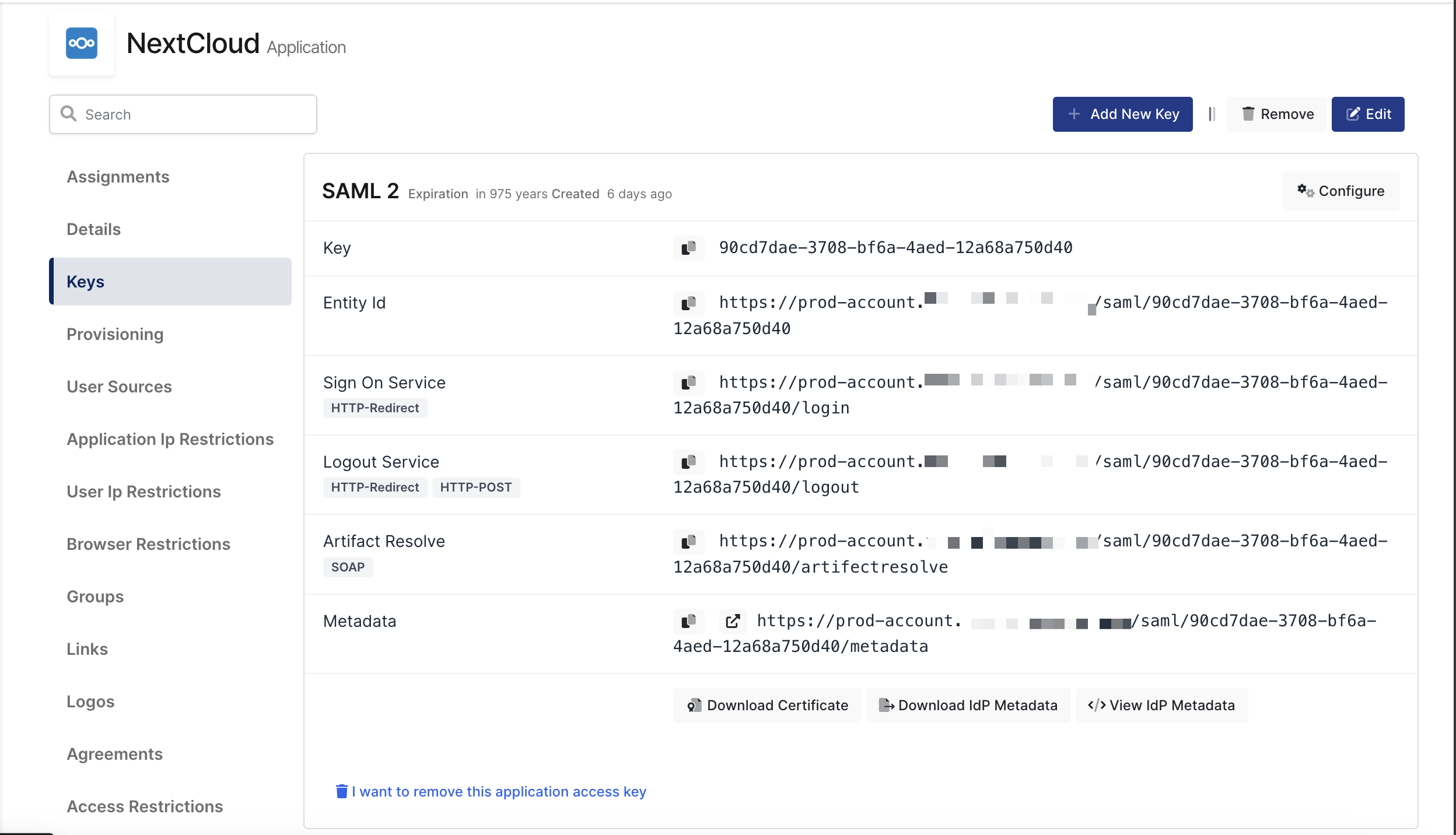This screenshot has width=1456, height=835.
Task: Copy the Key value using copy icon
Action: click(x=688, y=248)
